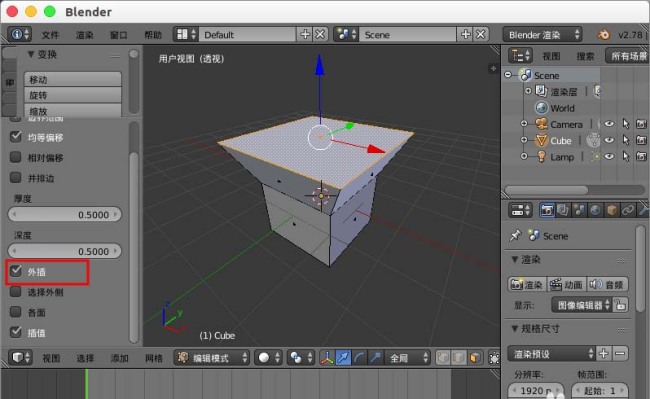Viewport: 650px width, 399px height.
Task: Open the 图像编辑器 display dropdown
Action: 581,305
